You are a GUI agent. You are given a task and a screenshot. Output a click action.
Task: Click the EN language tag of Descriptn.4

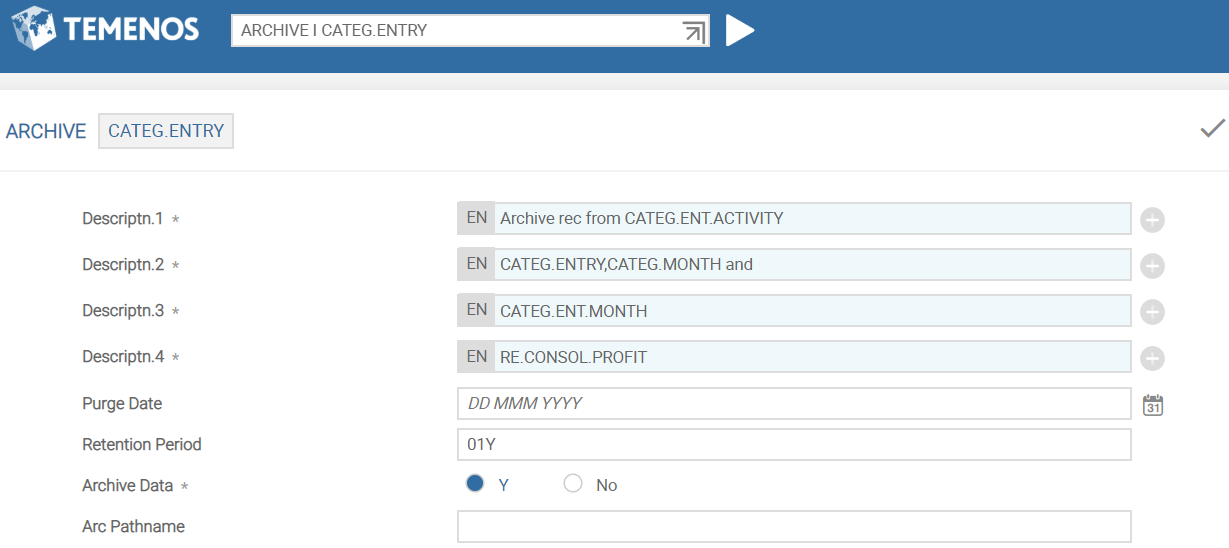tap(477, 357)
